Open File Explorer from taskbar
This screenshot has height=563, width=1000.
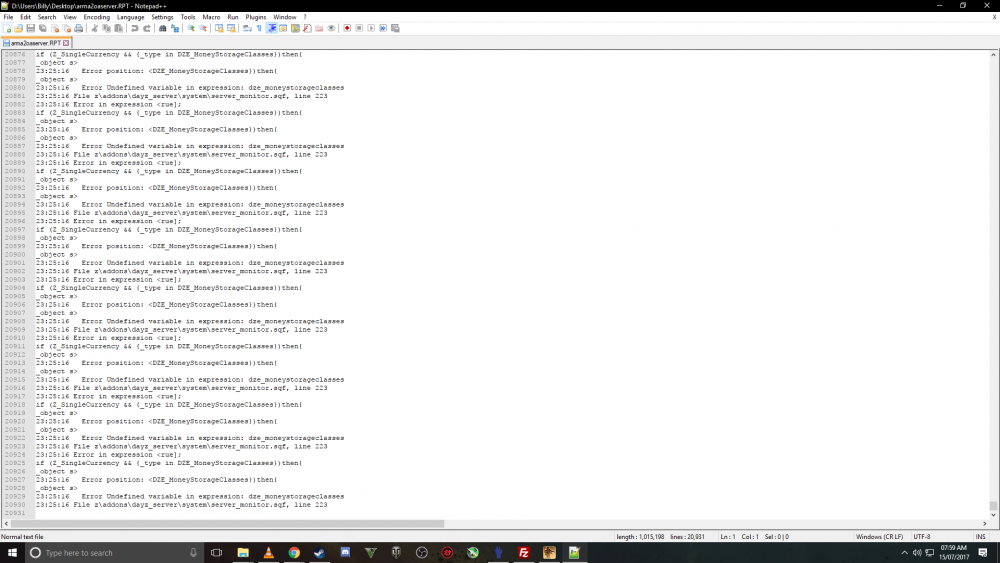(x=243, y=553)
